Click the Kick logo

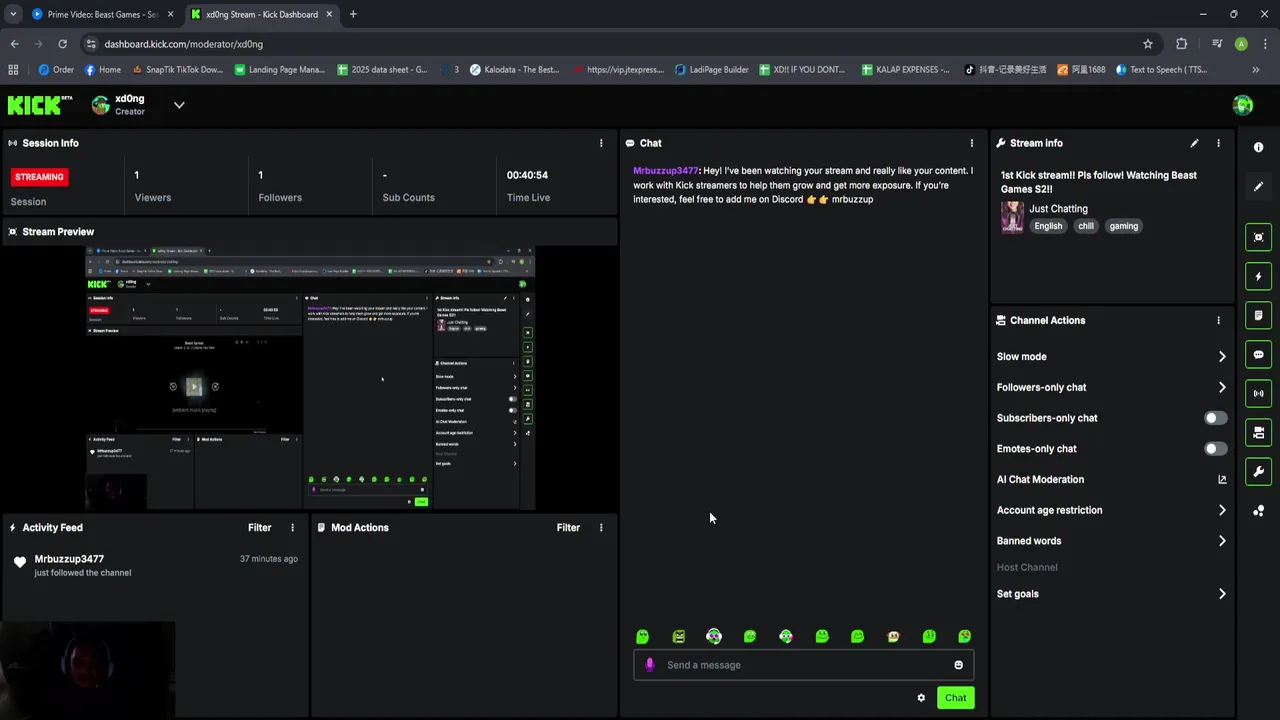point(40,105)
